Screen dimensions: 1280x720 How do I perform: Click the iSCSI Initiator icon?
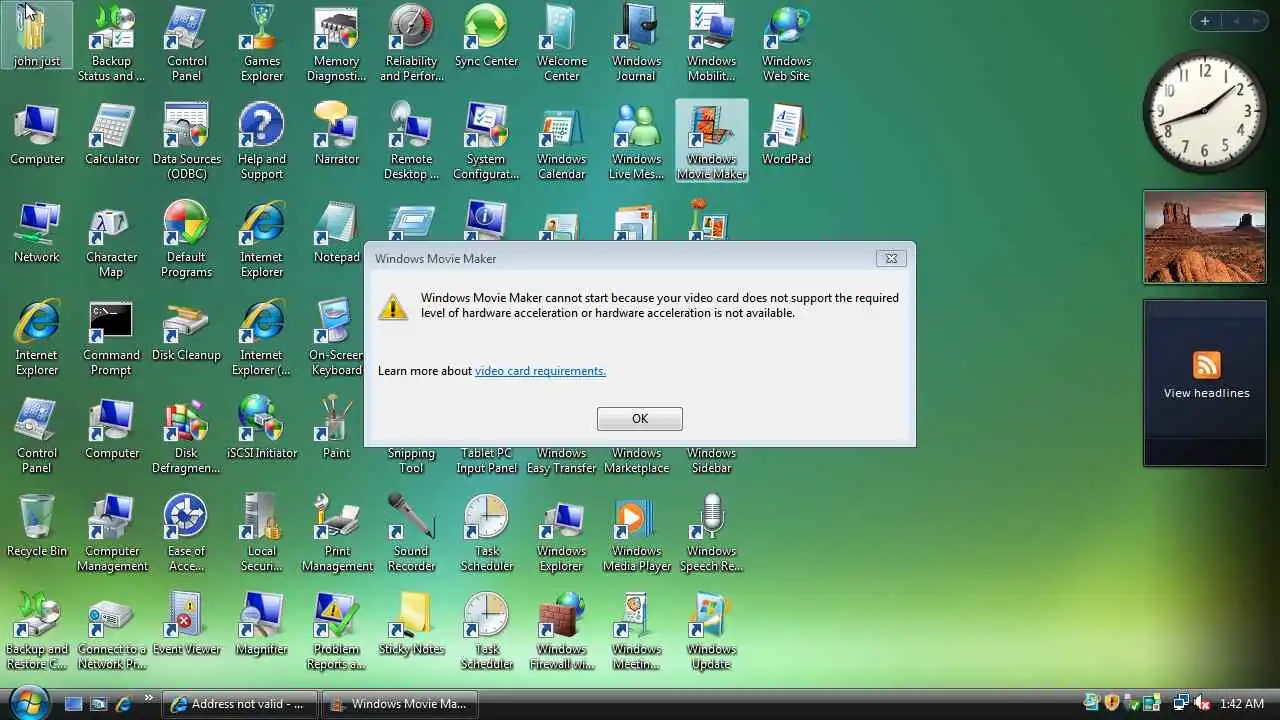(262, 428)
